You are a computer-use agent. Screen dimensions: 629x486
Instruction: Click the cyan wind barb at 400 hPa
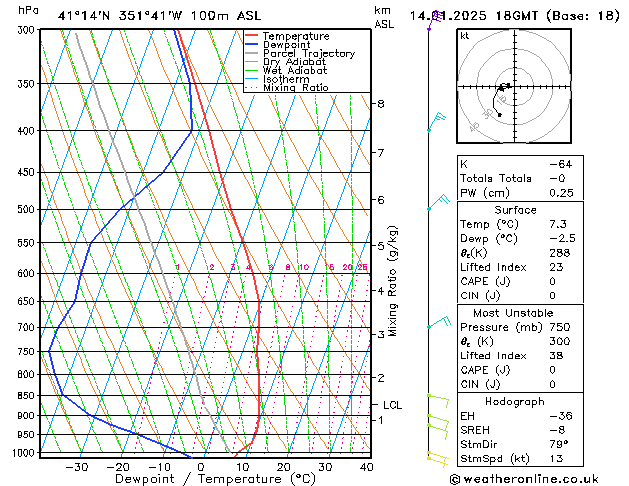[x=437, y=122]
